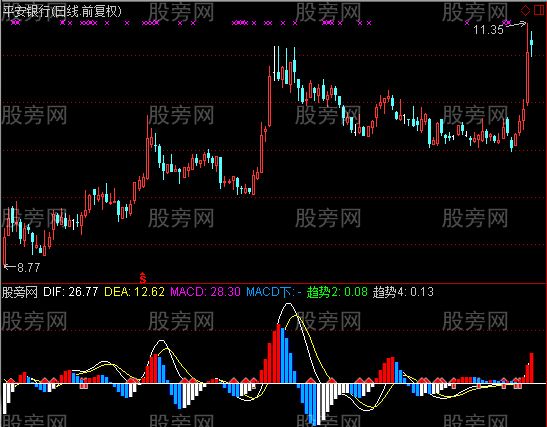Image resolution: width=547 pixels, height=427 pixels.
Task: Click the 趋势4: 0.13 value
Action: point(403,292)
